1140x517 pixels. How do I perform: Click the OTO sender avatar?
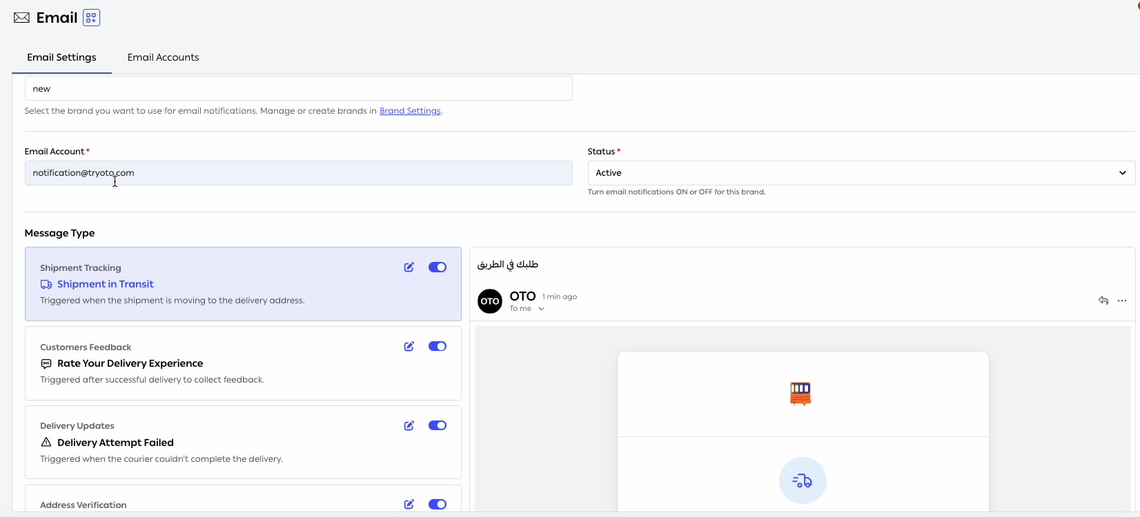click(490, 301)
